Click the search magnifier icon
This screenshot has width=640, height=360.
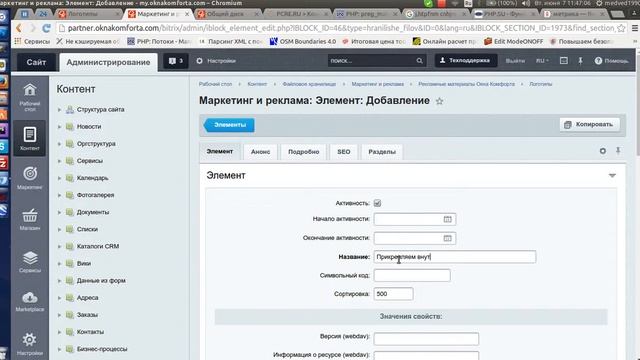[x=419, y=61]
